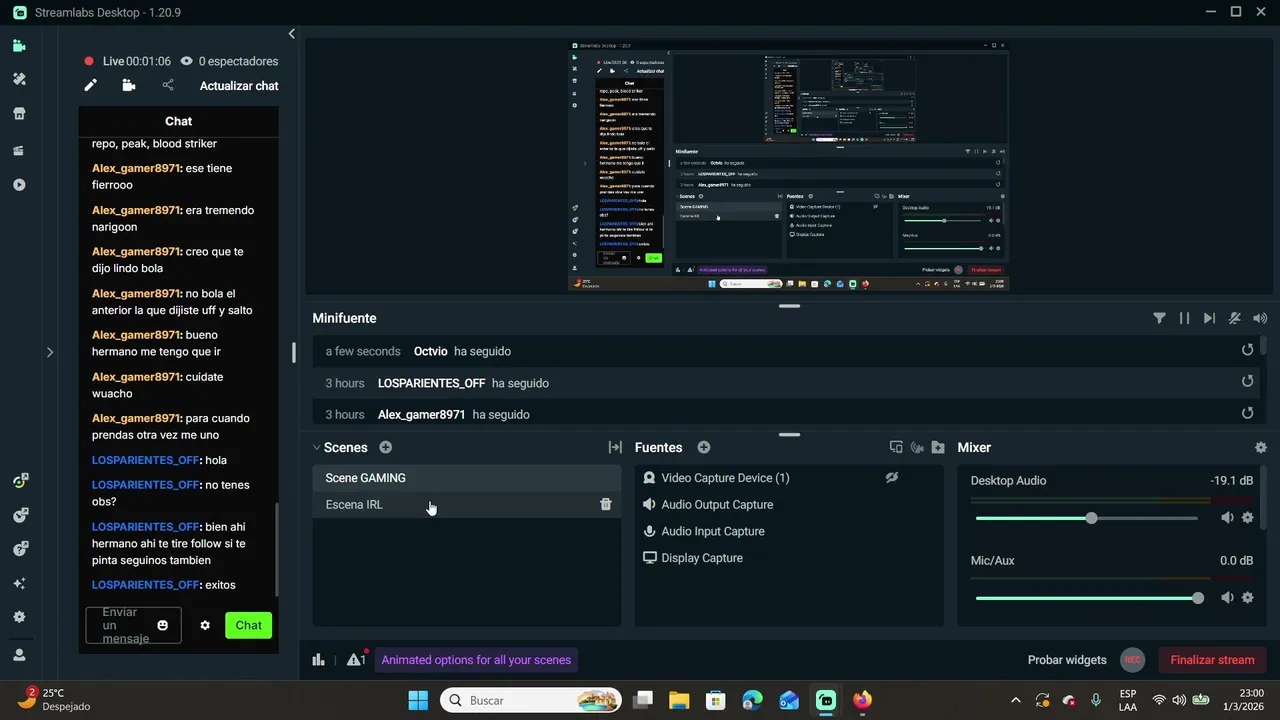Click the share icon in the live bar
The width and height of the screenshot is (1280, 720).
[168, 86]
